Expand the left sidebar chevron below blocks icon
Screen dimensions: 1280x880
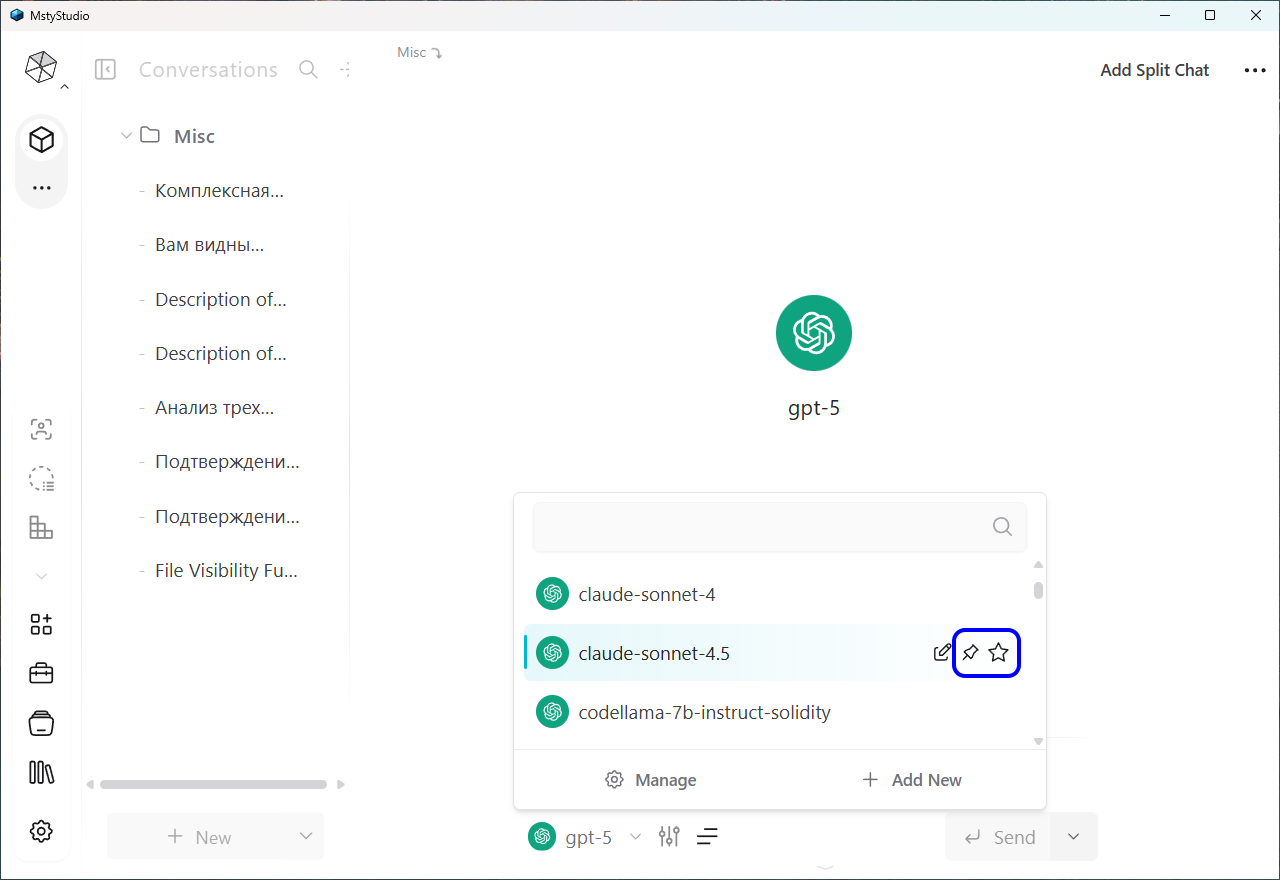click(41, 576)
